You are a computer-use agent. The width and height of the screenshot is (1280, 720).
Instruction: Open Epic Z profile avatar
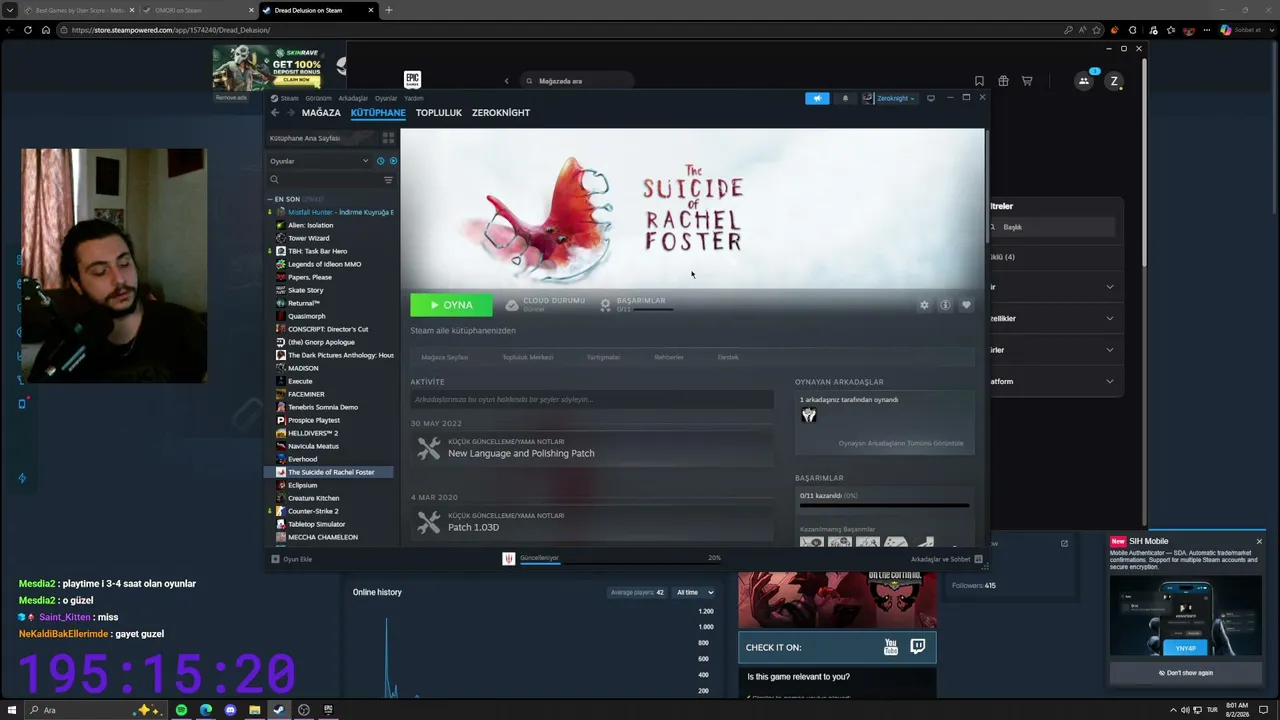click(x=1114, y=81)
